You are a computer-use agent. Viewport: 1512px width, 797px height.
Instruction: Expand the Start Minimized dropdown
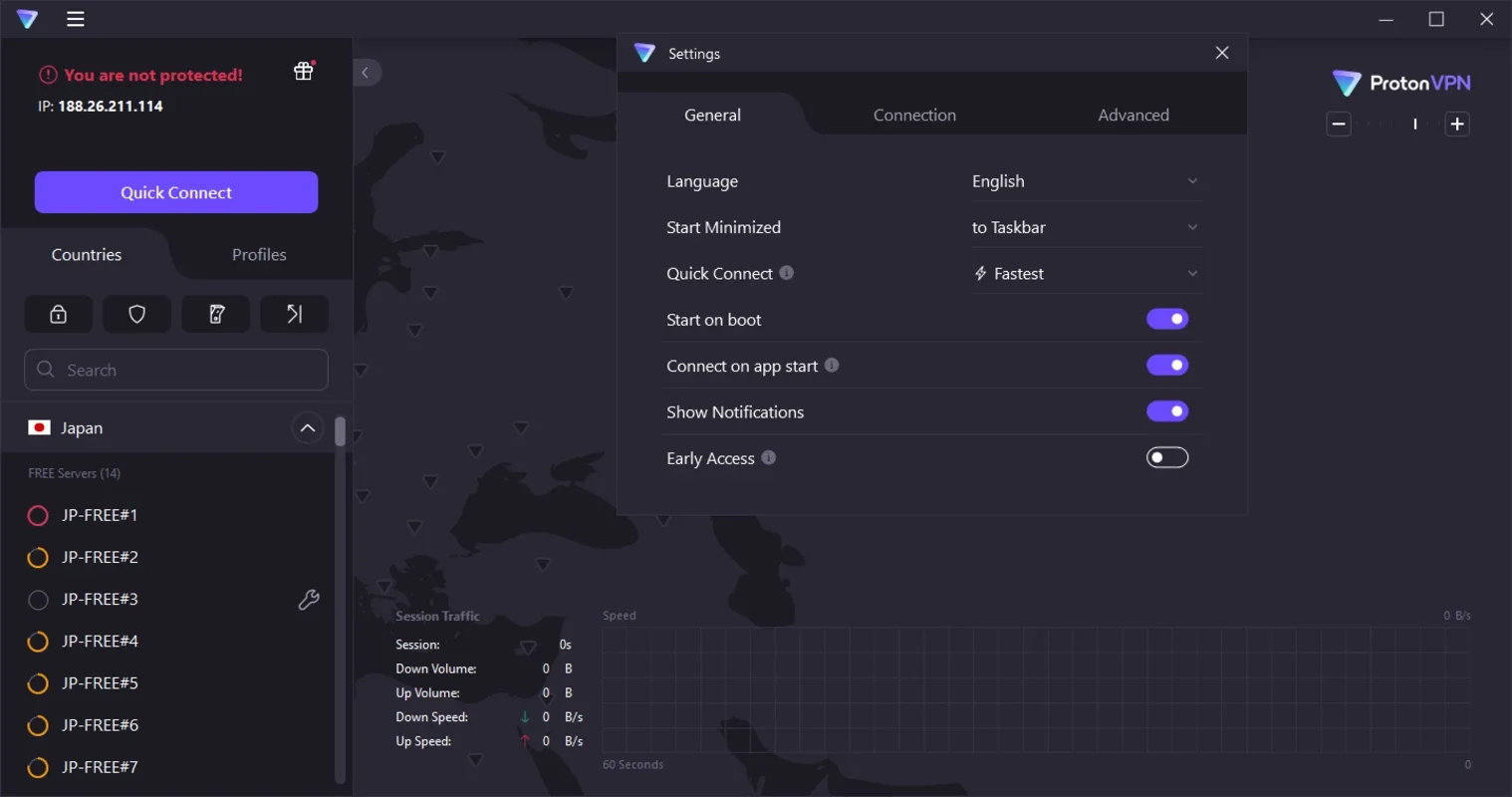coord(1084,227)
